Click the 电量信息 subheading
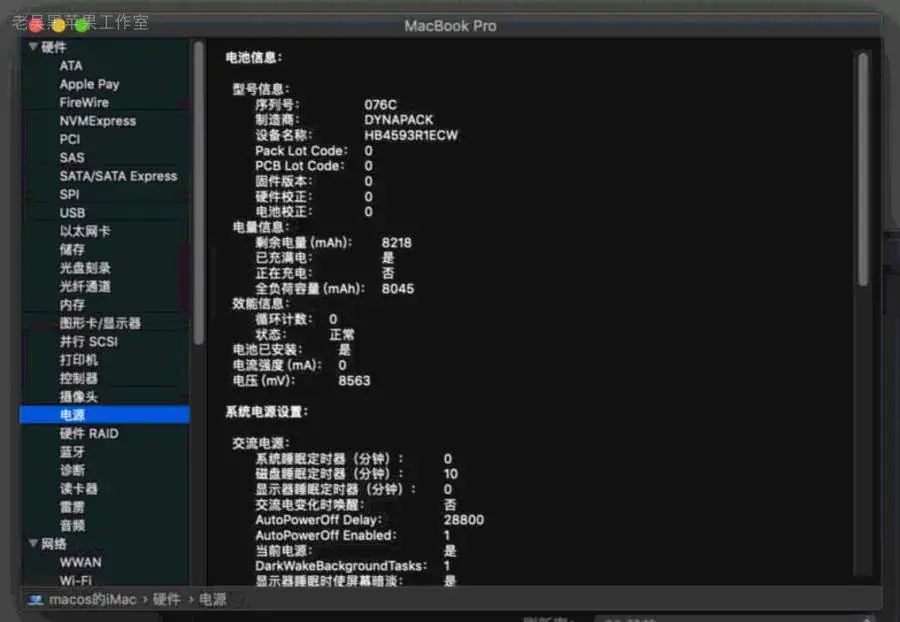This screenshot has height=622, width=900. click(x=261, y=227)
